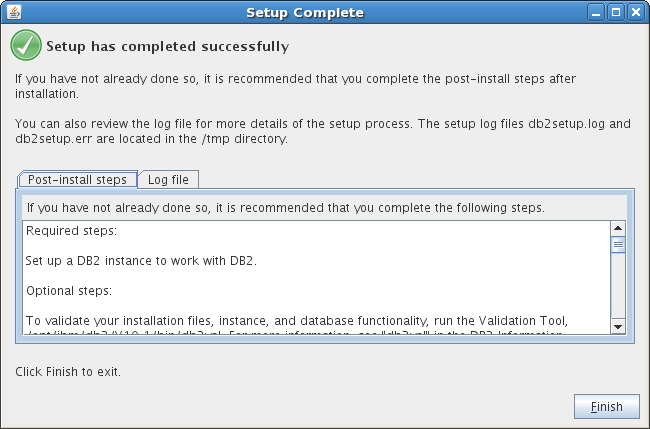Click the empty scrollbar track below the thumb
The width and height of the screenshot is (650, 429).
click(x=618, y=286)
